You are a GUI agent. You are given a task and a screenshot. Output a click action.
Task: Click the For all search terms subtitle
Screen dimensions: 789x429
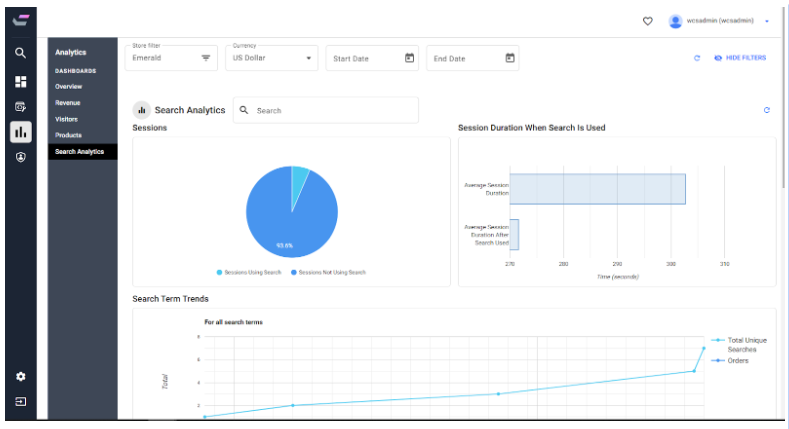(233, 322)
